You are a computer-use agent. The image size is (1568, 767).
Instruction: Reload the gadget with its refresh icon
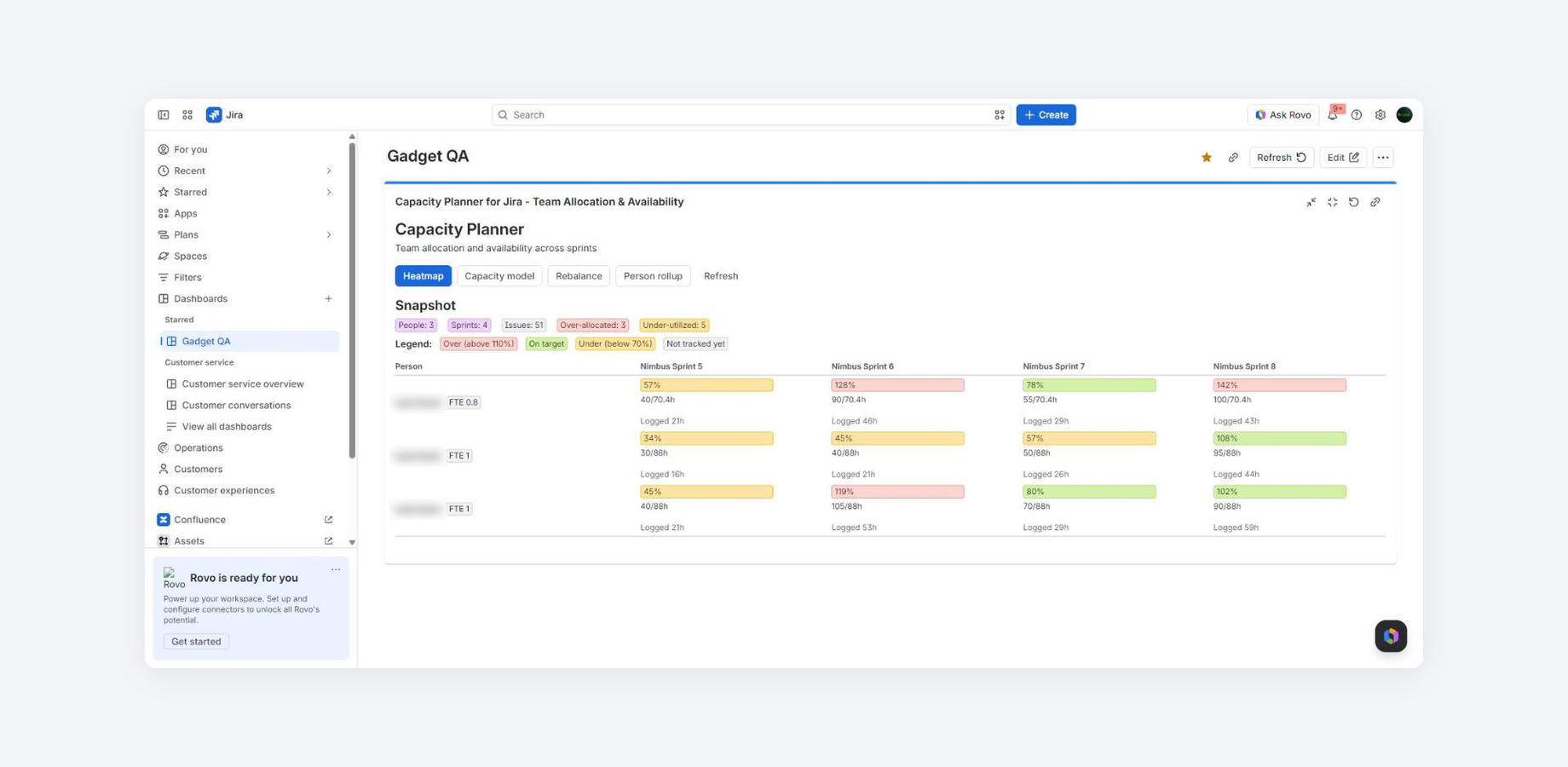click(x=1354, y=202)
